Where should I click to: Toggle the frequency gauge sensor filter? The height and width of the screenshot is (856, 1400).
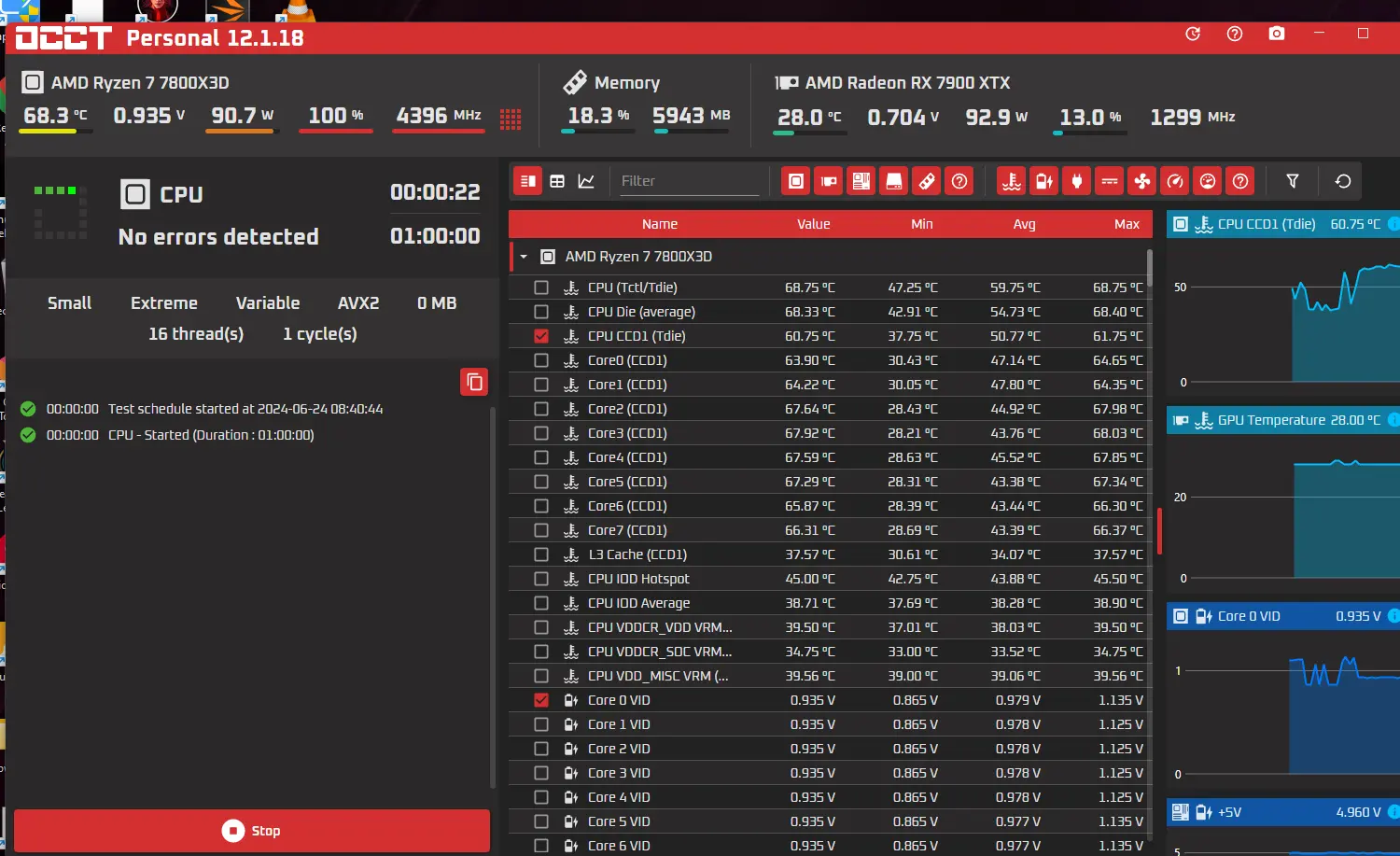pyautogui.click(x=1175, y=181)
